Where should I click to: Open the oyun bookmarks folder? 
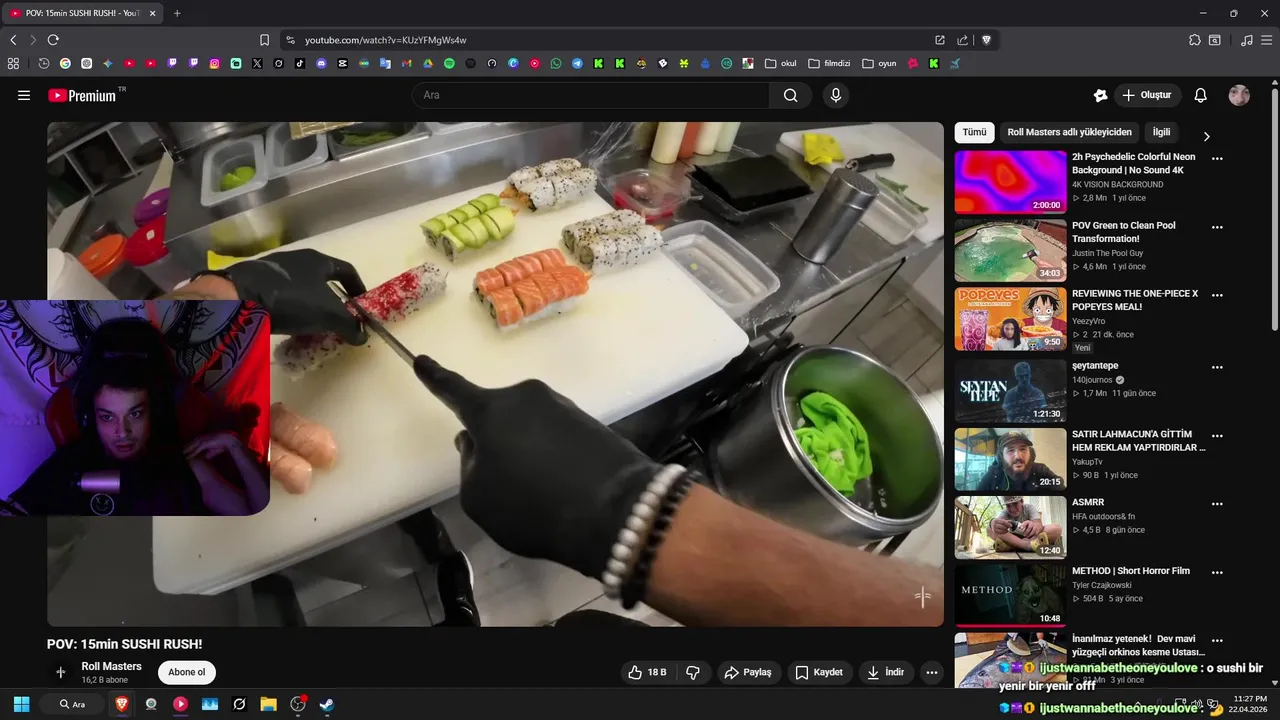[x=879, y=63]
